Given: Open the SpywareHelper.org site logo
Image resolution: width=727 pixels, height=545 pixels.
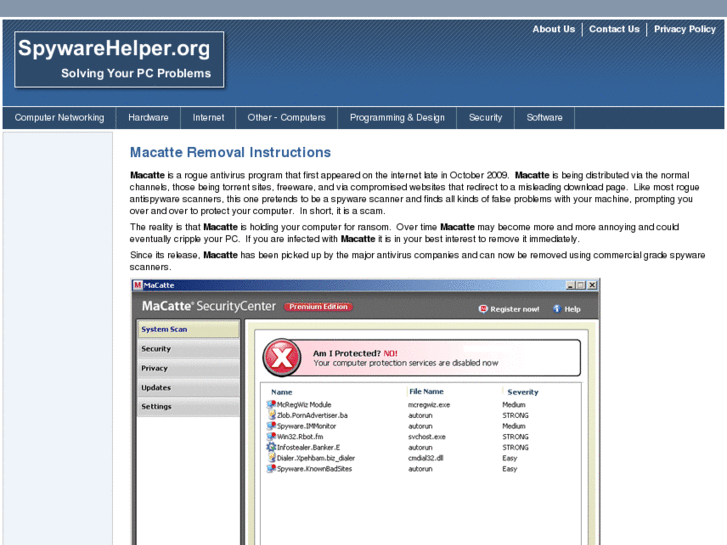Looking at the screenshot, I should click(119, 59).
